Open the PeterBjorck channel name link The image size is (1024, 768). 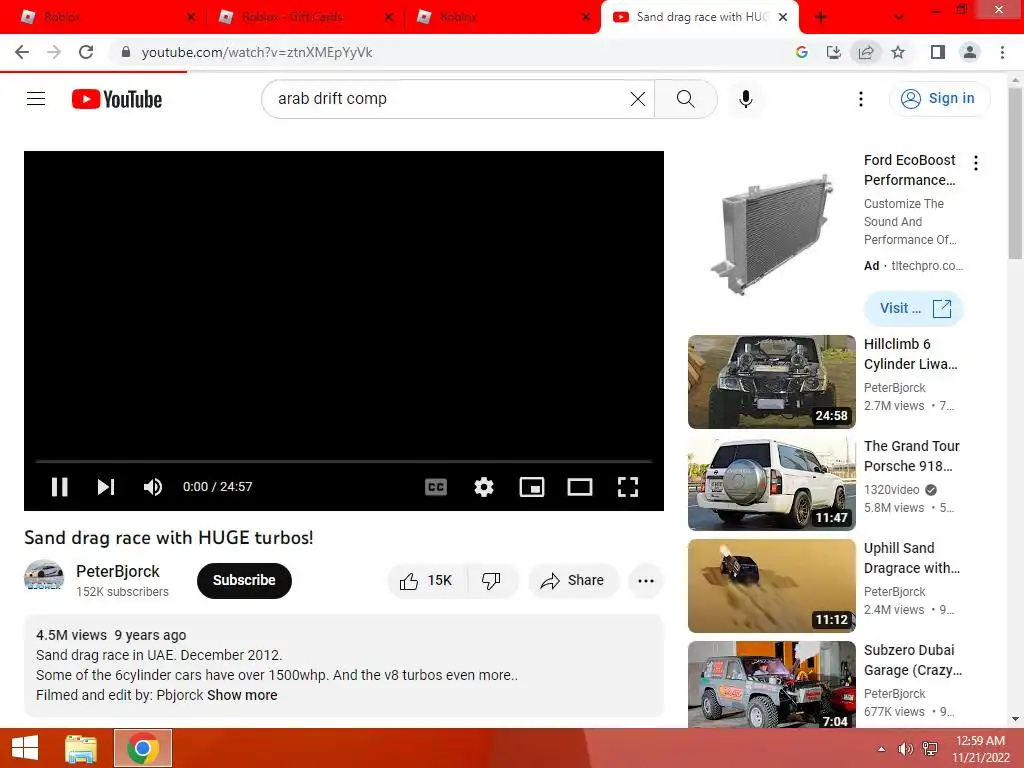tap(118, 571)
